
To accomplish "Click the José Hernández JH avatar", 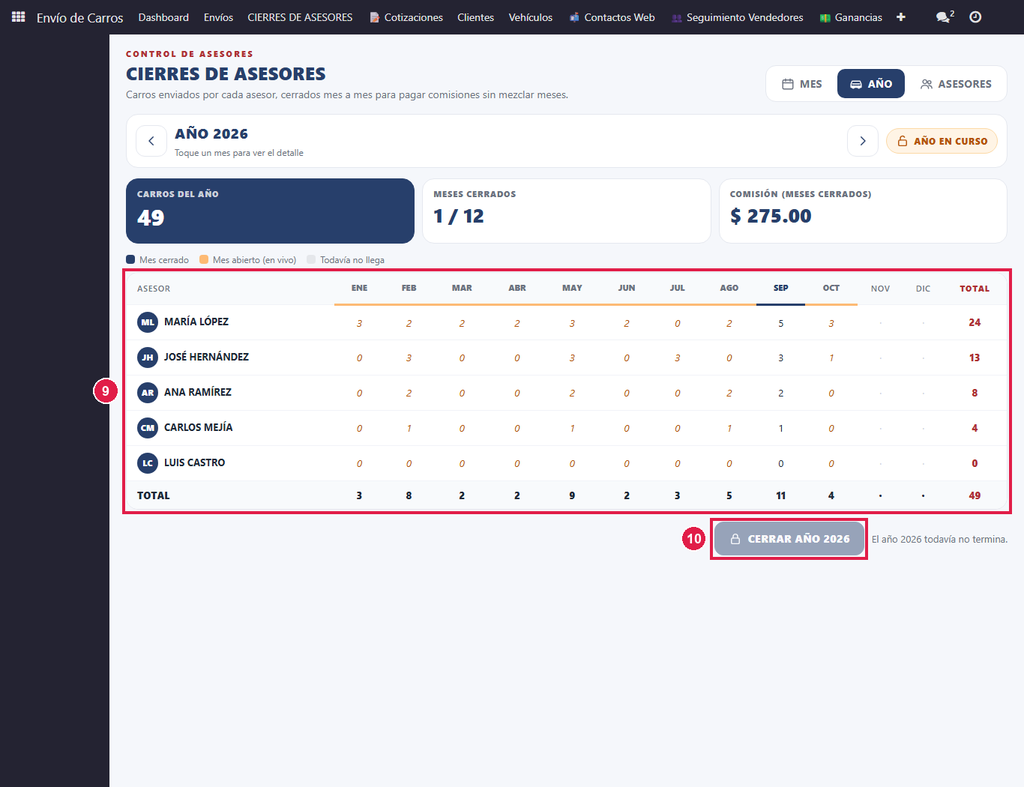I will [x=148, y=357].
